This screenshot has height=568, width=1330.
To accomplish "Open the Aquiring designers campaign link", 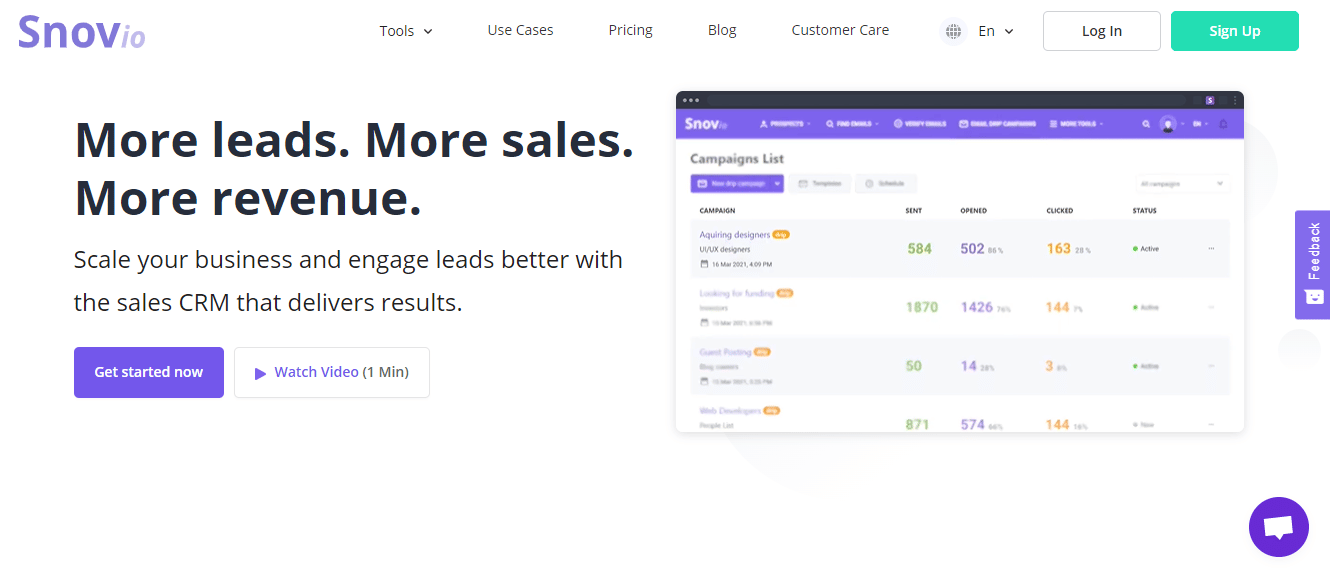I will coord(735,235).
